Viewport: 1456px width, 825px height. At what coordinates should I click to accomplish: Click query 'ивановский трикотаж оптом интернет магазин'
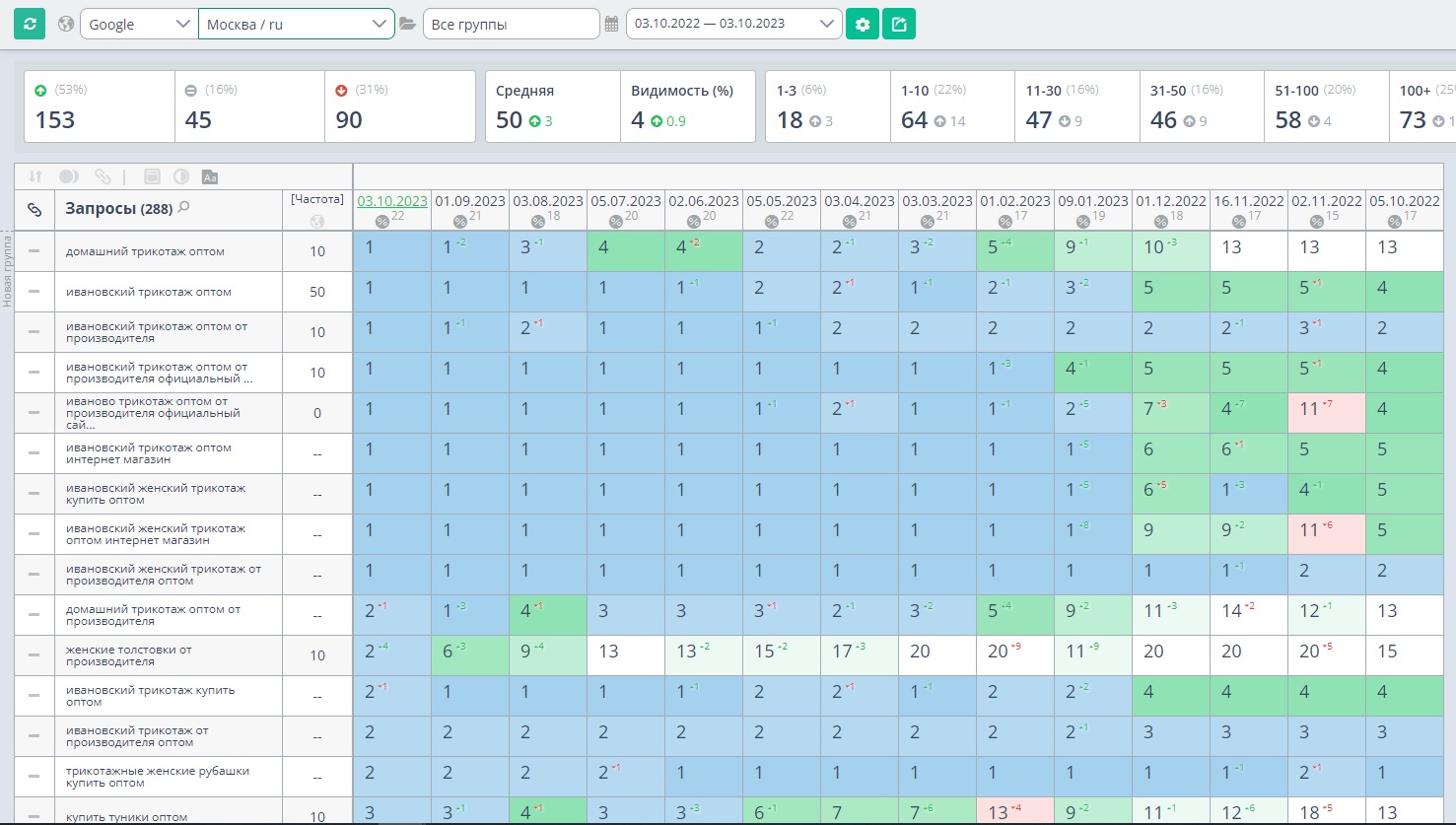point(149,453)
